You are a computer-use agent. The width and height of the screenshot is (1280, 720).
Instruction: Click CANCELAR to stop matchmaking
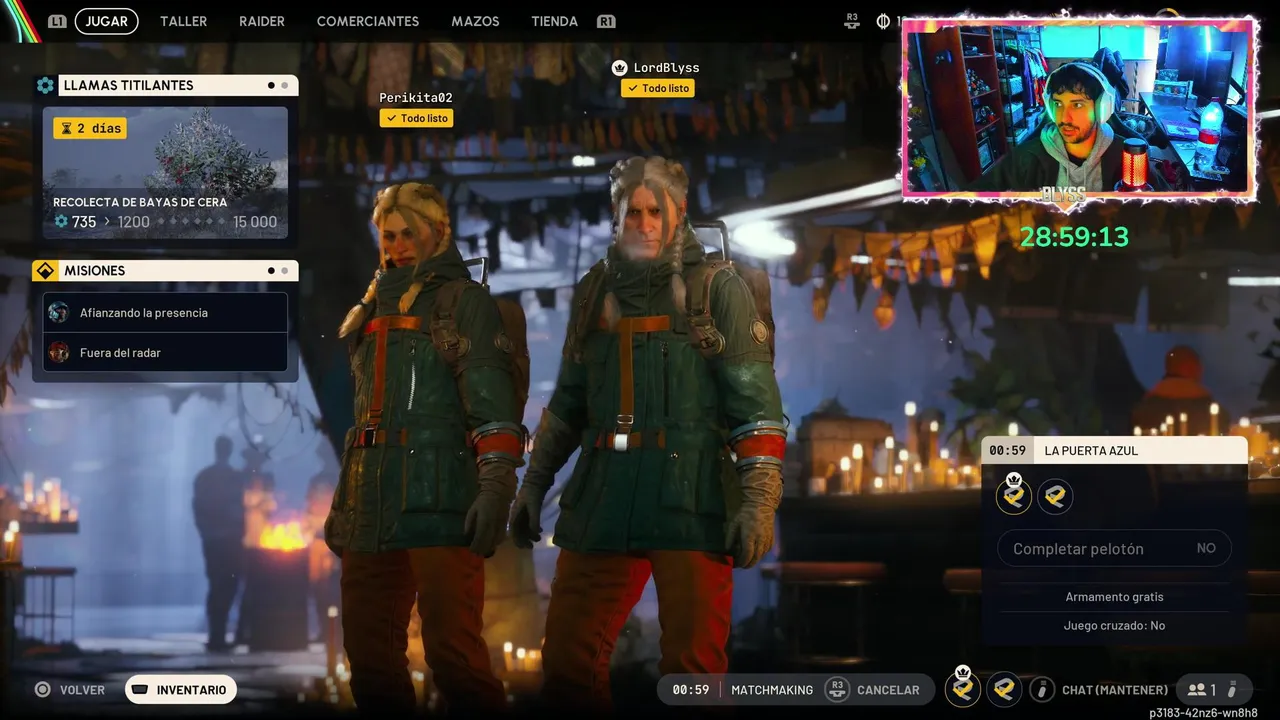(x=888, y=690)
